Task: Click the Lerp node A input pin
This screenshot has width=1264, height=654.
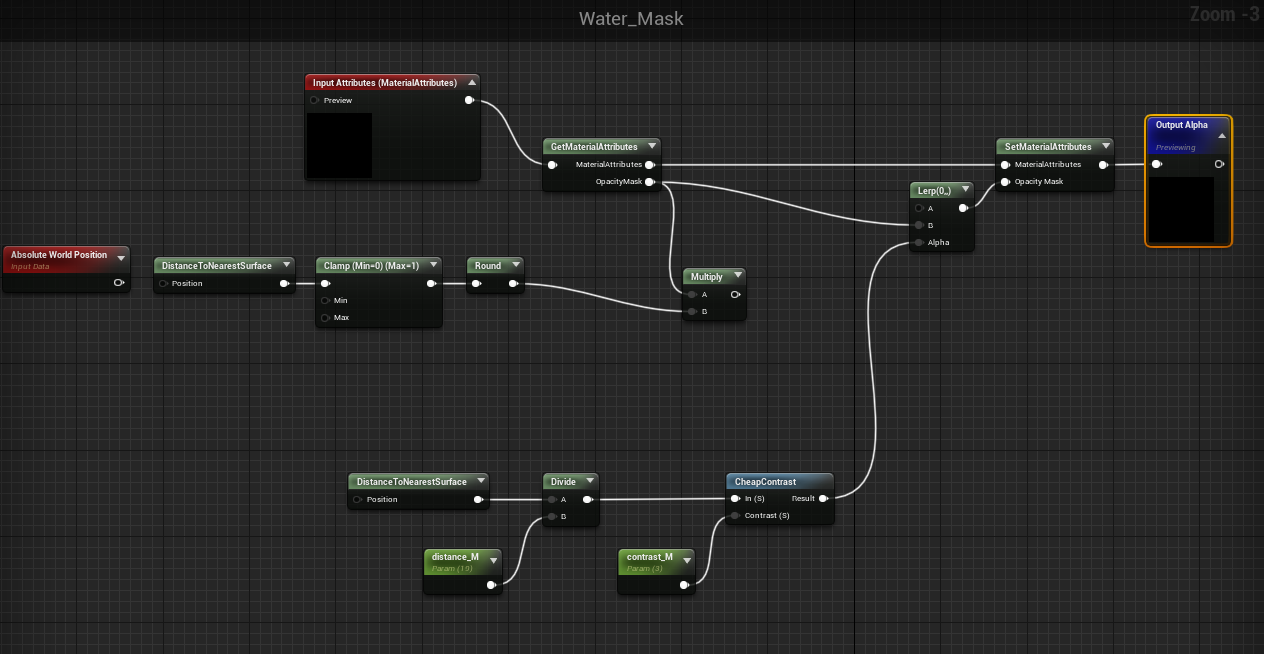Action: [918, 208]
